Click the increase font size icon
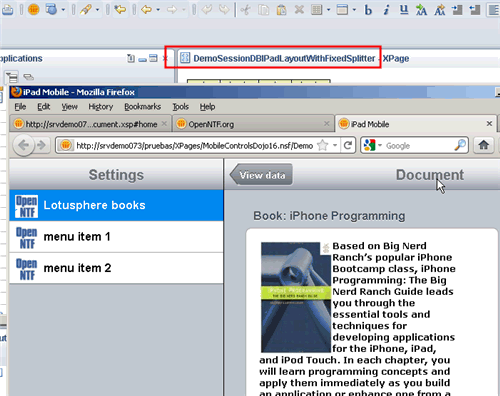The image size is (500, 396). click(422, 10)
